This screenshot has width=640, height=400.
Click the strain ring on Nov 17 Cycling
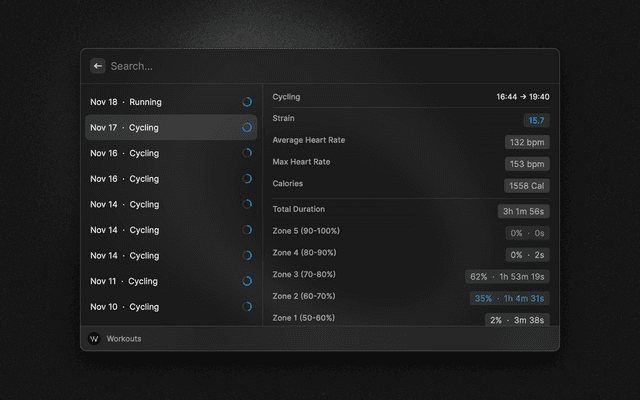247,128
